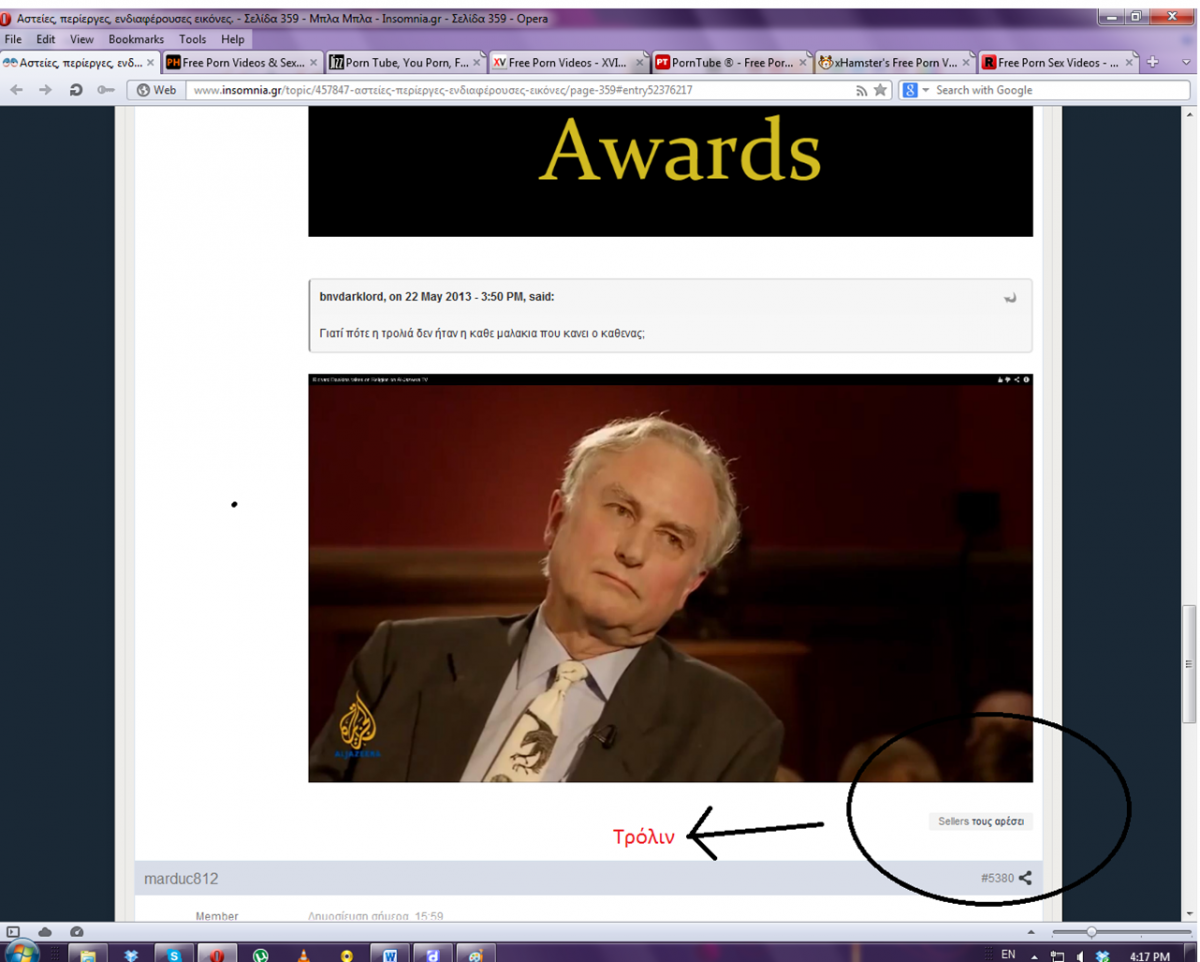Switch to the xHamster tab
Screen dimensions: 1200x962
point(895,62)
